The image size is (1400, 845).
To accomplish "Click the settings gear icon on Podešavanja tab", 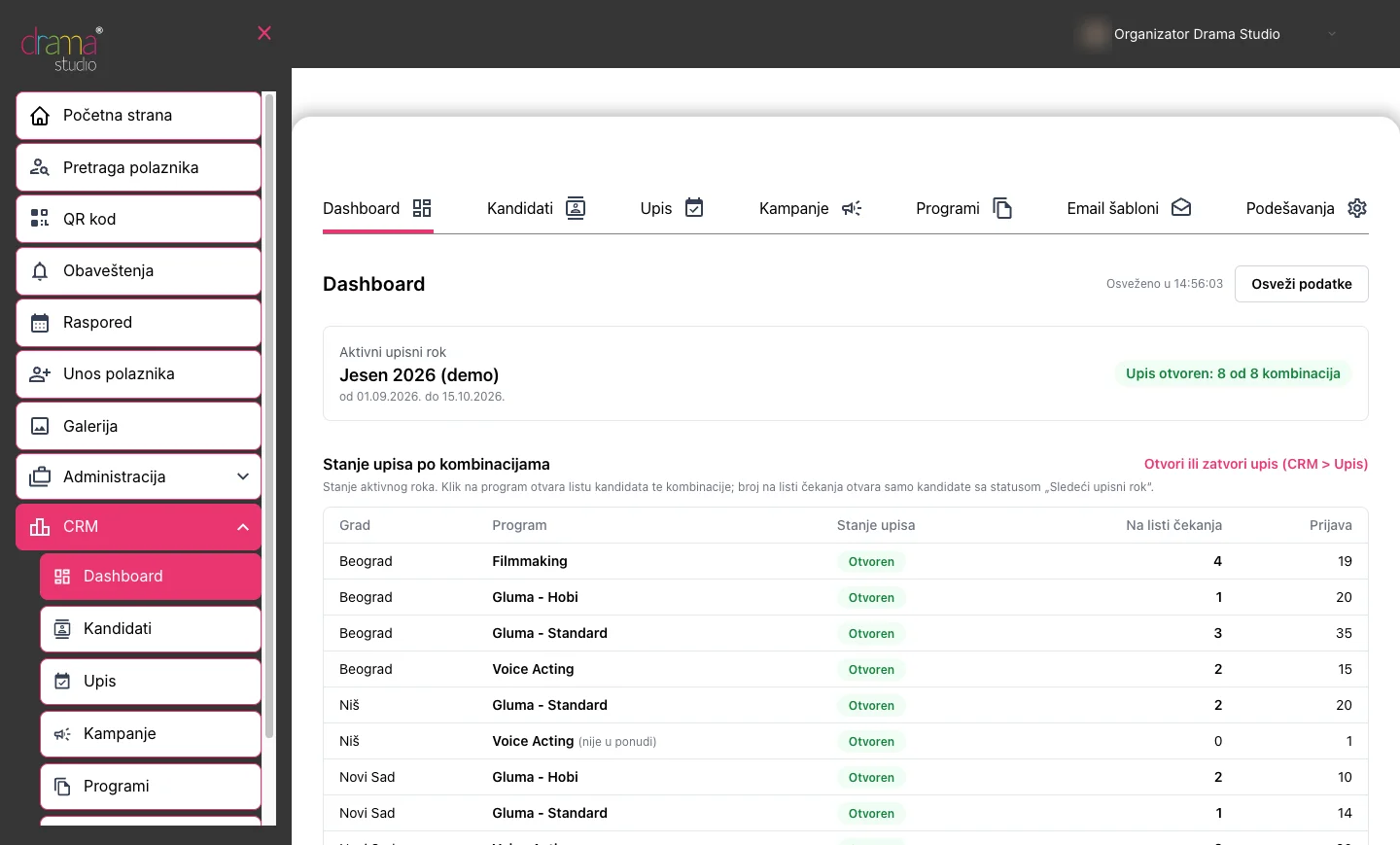I will click(x=1357, y=208).
